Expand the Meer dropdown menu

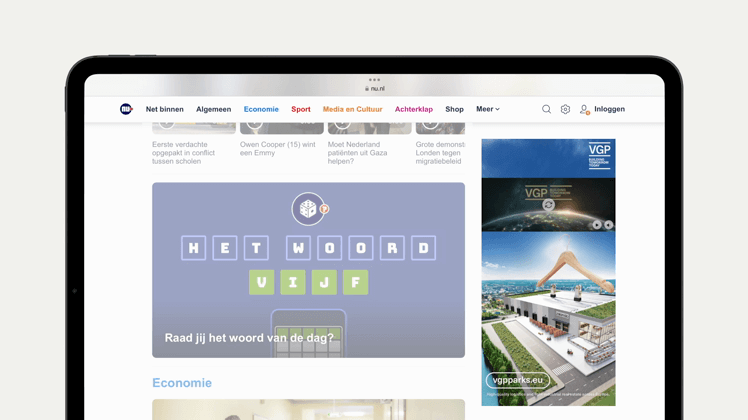487,109
